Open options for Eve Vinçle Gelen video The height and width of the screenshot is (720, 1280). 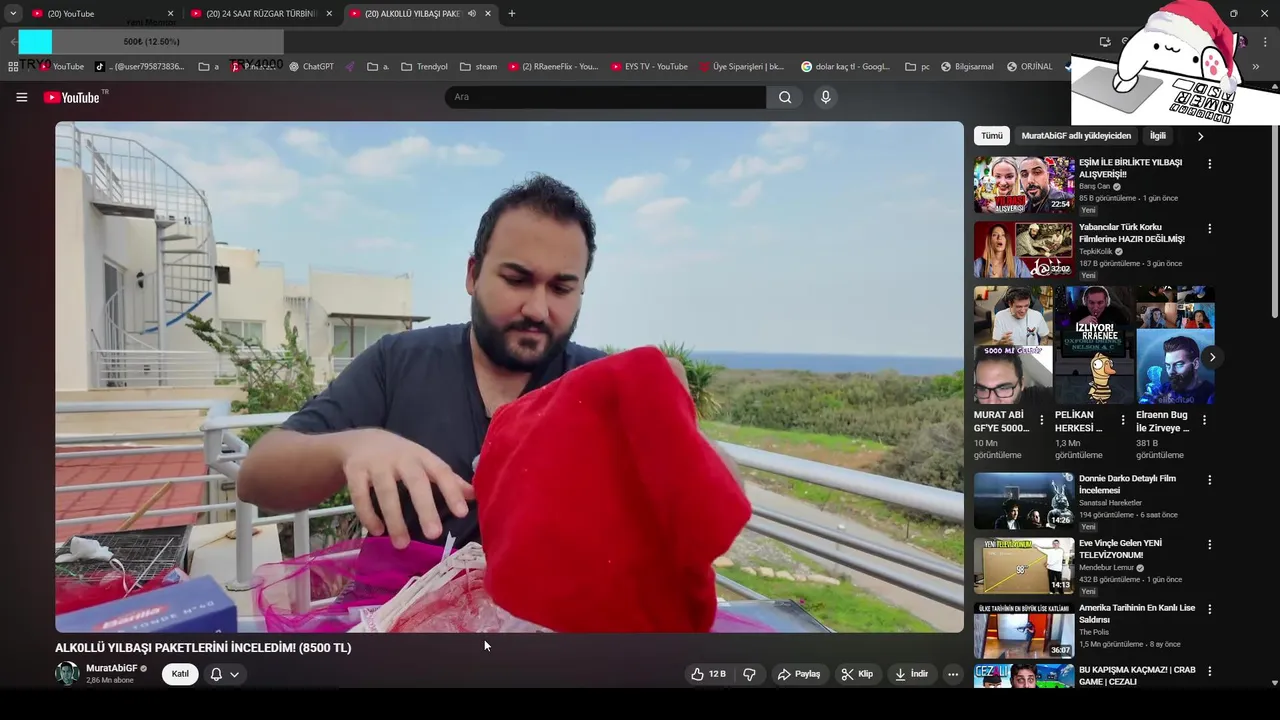pos(1209,545)
